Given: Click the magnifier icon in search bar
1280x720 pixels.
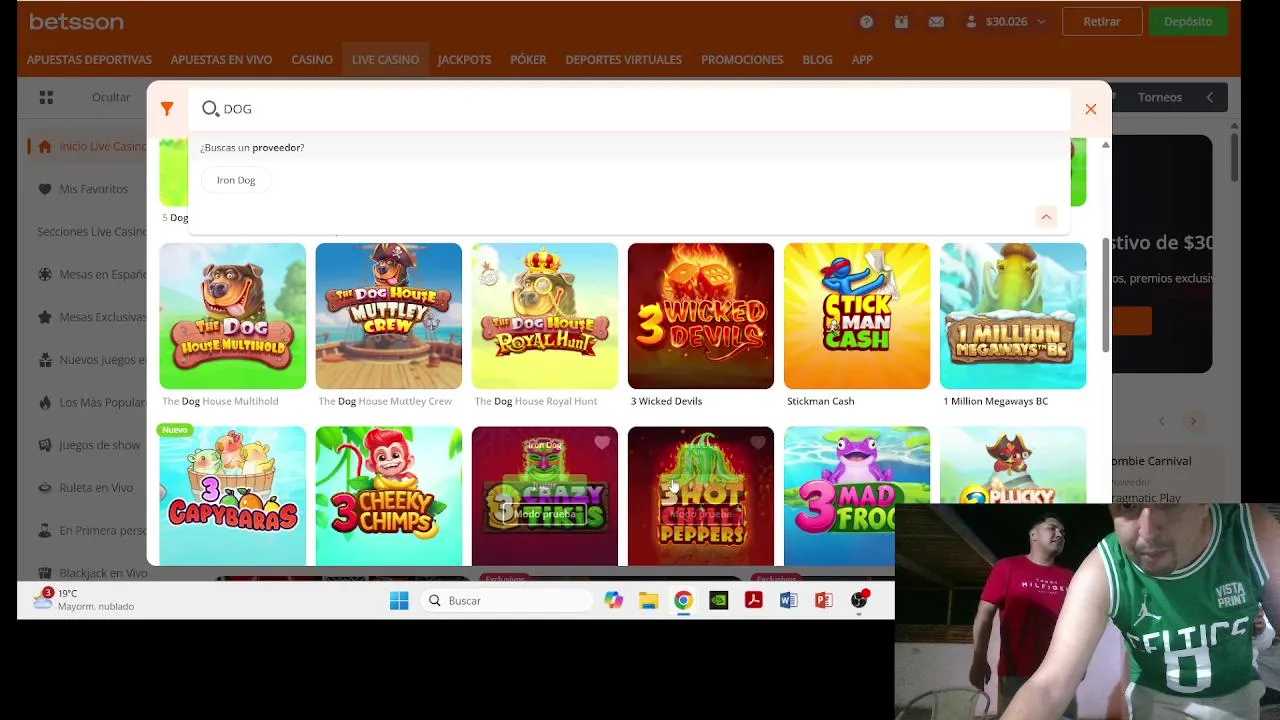Looking at the screenshot, I should (x=210, y=109).
